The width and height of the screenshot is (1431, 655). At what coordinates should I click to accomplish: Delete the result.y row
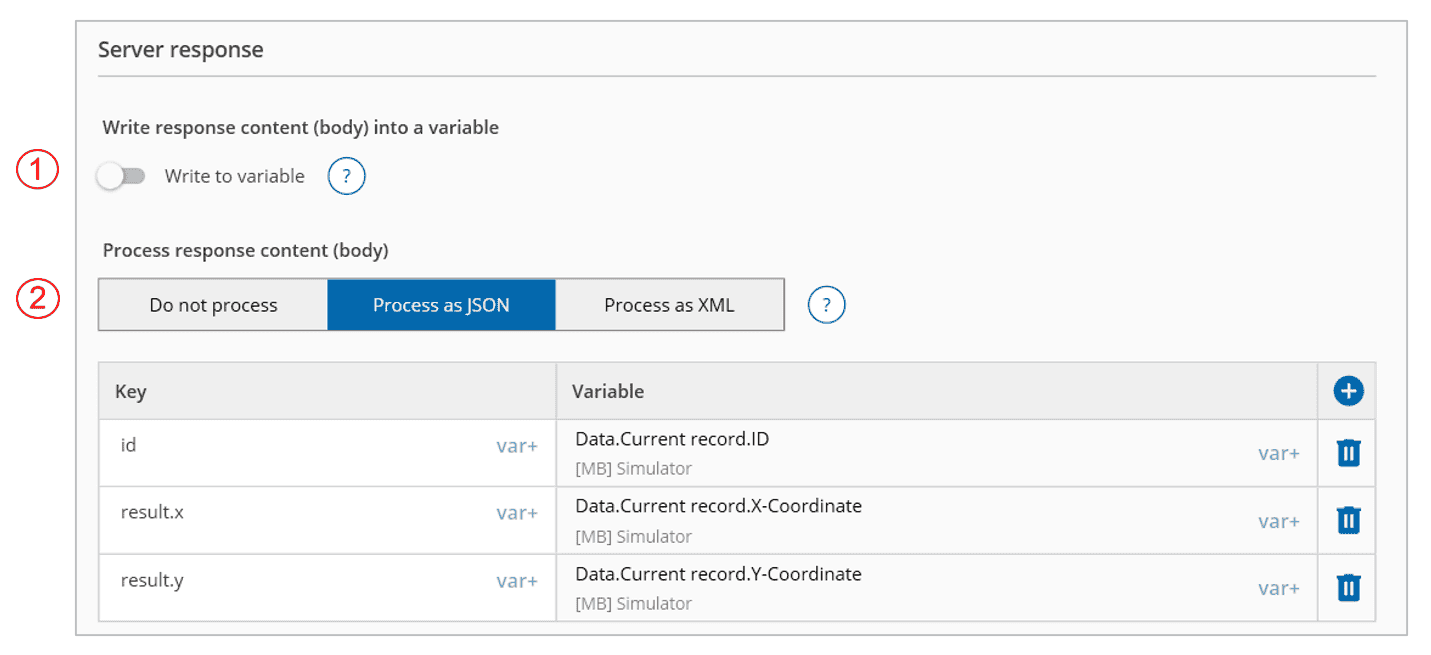1348,587
